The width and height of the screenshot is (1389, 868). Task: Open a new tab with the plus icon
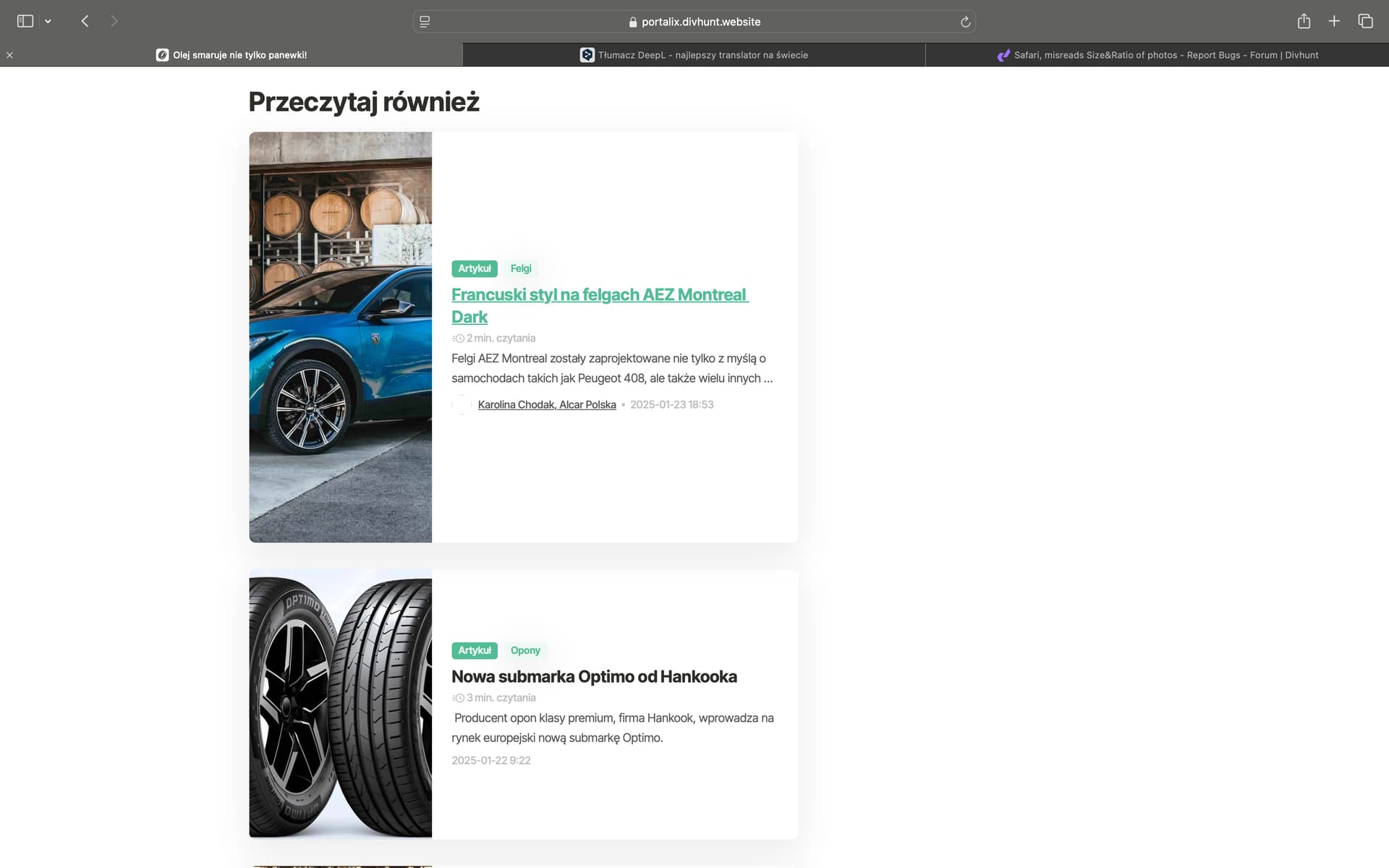pyautogui.click(x=1334, y=21)
